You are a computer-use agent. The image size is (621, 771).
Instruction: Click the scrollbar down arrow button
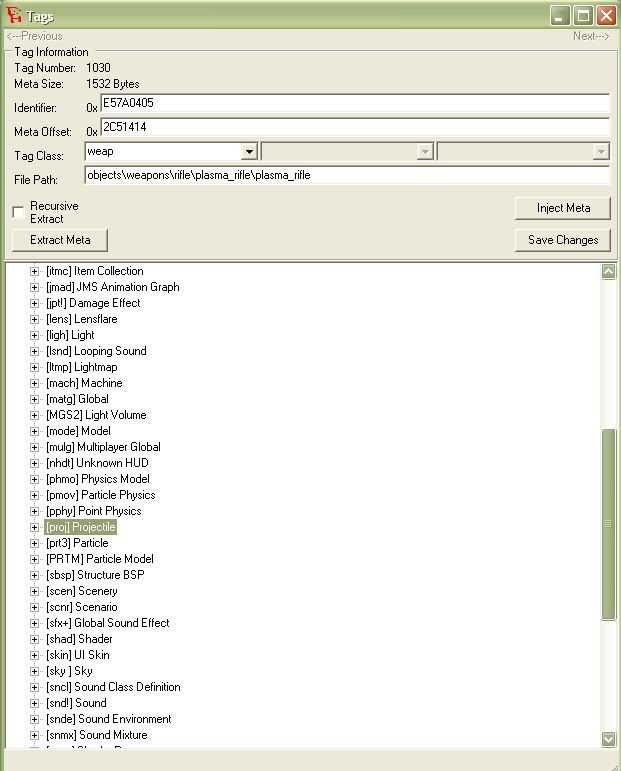pos(608,739)
